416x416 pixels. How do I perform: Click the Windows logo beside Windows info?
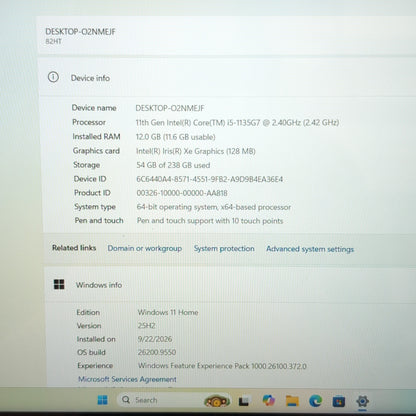59,284
